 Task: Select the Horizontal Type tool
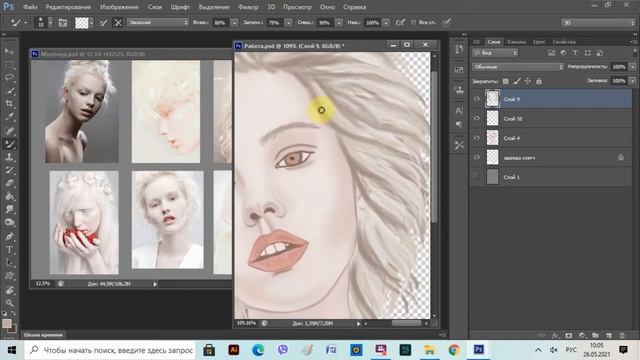tap(9, 249)
